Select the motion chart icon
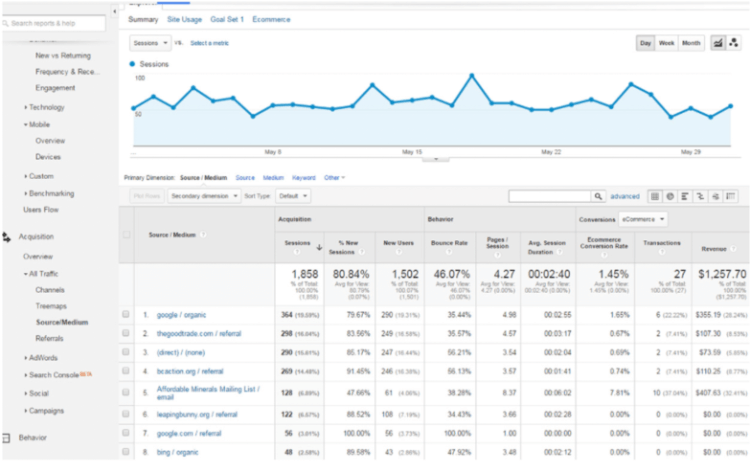Viewport: 750px width, 471px height. [733, 43]
